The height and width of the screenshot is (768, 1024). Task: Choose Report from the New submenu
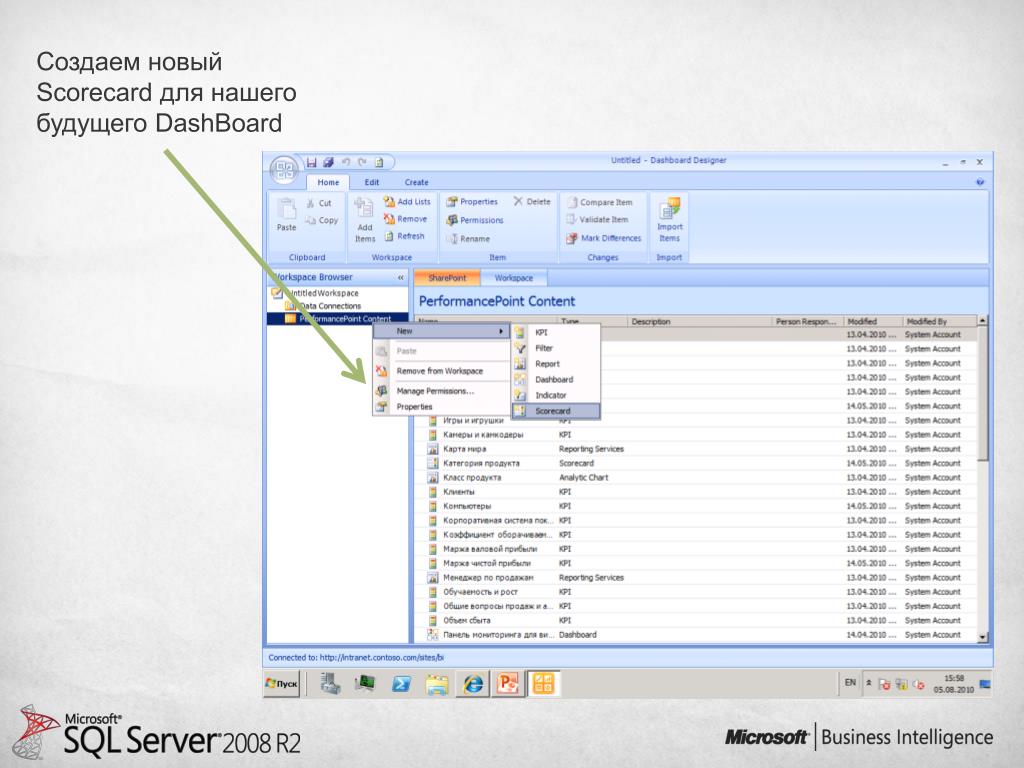556,364
